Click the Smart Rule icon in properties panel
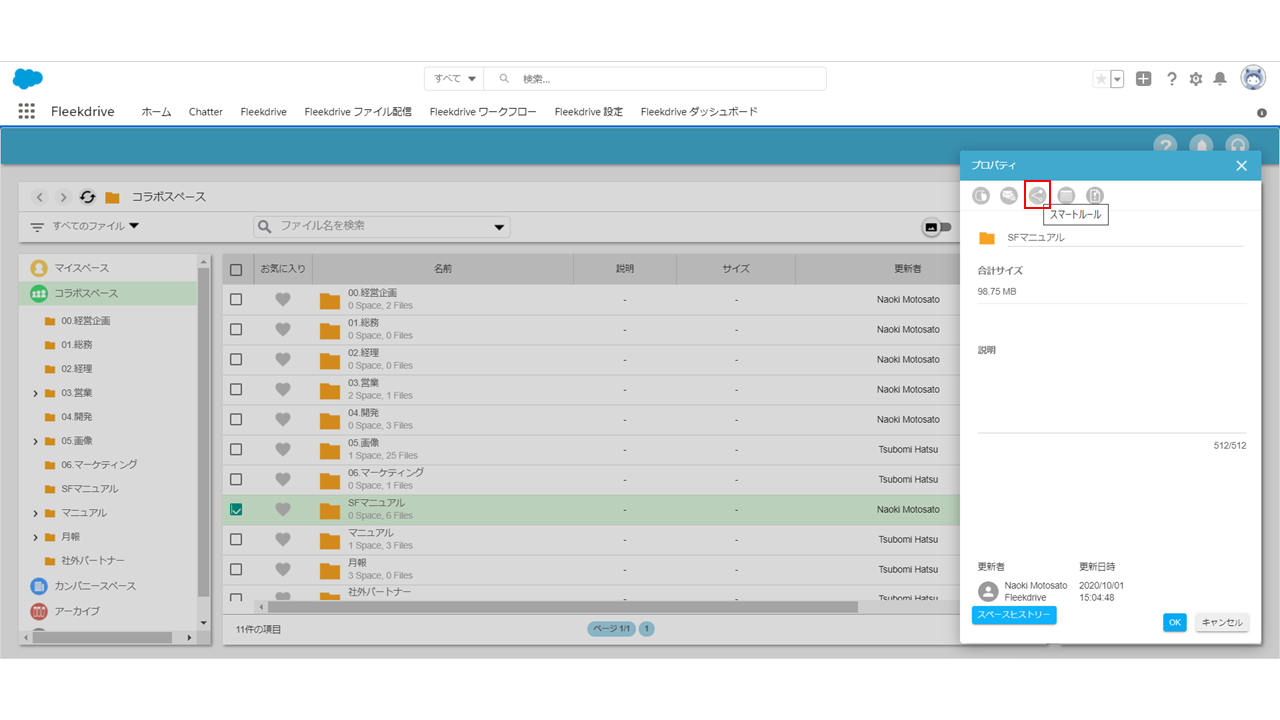 pos(1037,196)
